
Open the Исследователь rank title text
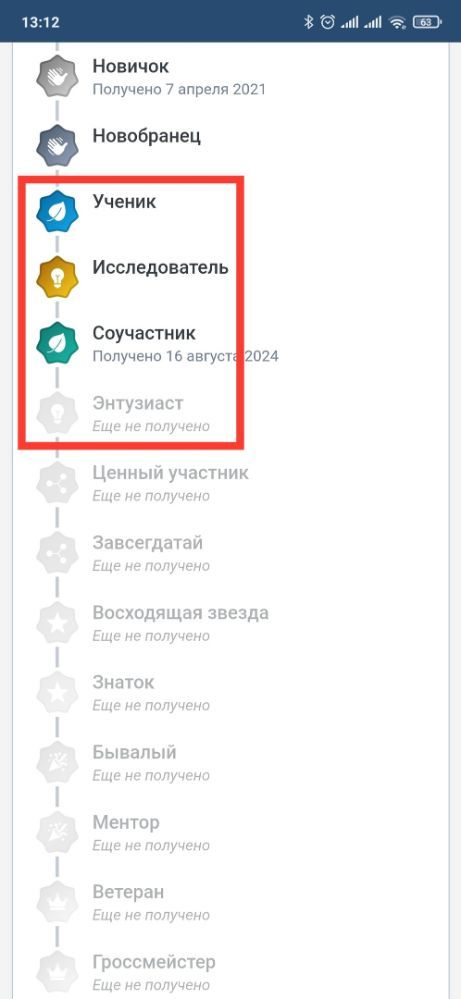click(160, 266)
